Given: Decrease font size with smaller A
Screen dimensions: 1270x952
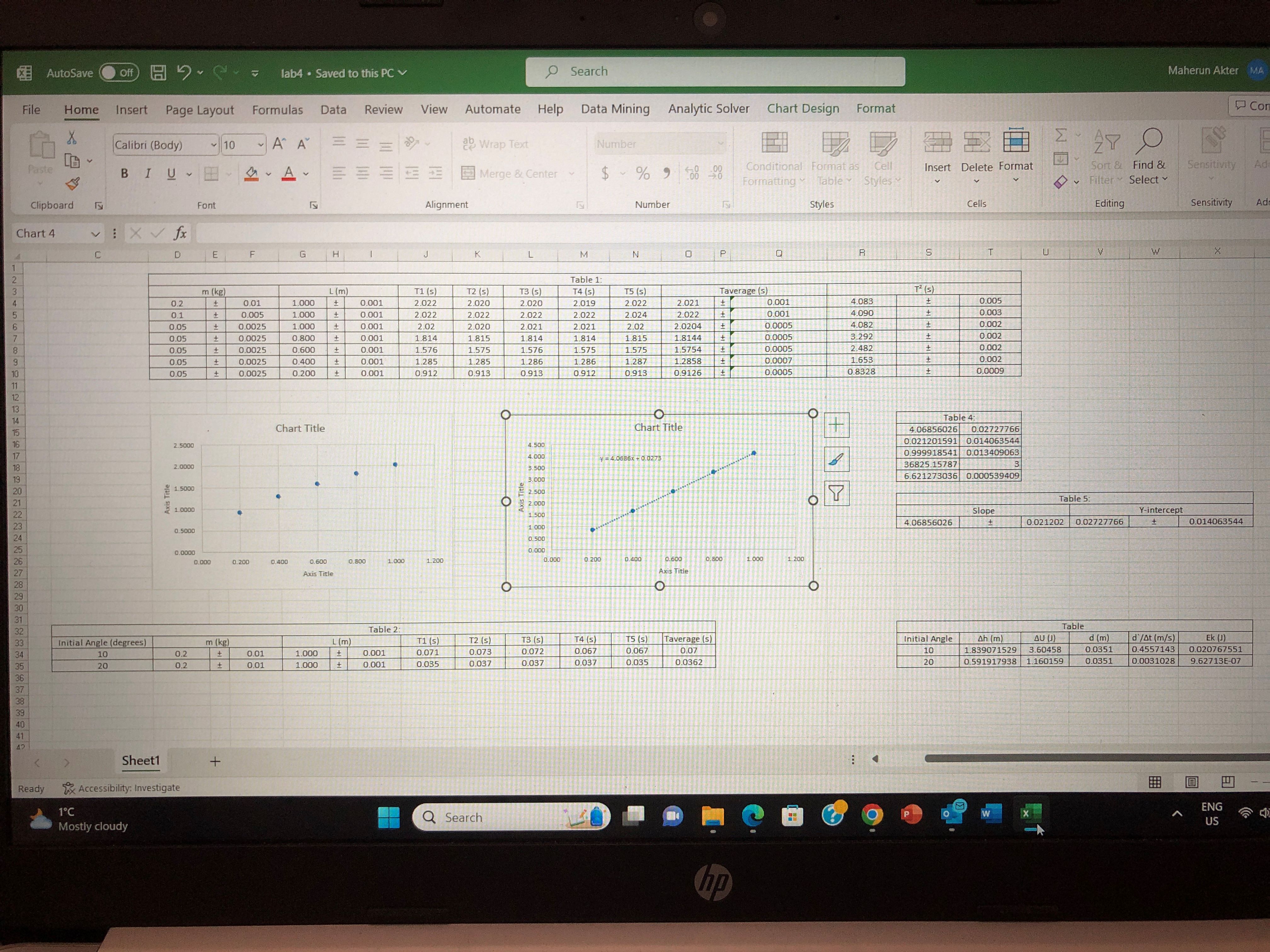Looking at the screenshot, I should 303,144.
